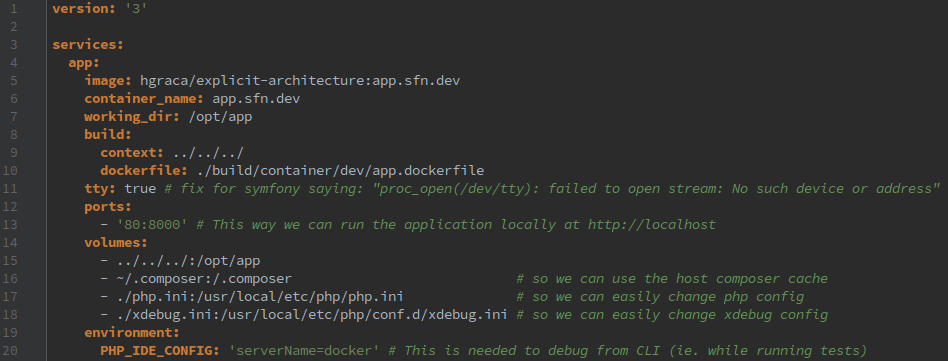948x361 pixels.
Task: Click the 'app:' service key
Action: (x=84, y=63)
